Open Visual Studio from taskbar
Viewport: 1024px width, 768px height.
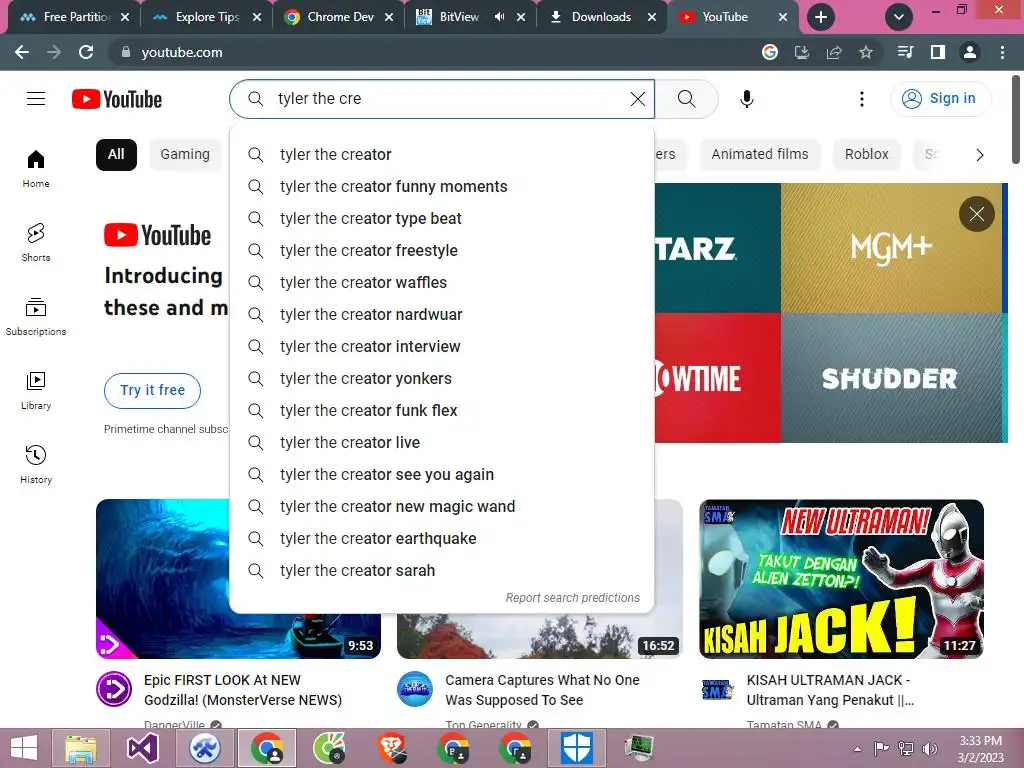click(142, 748)
